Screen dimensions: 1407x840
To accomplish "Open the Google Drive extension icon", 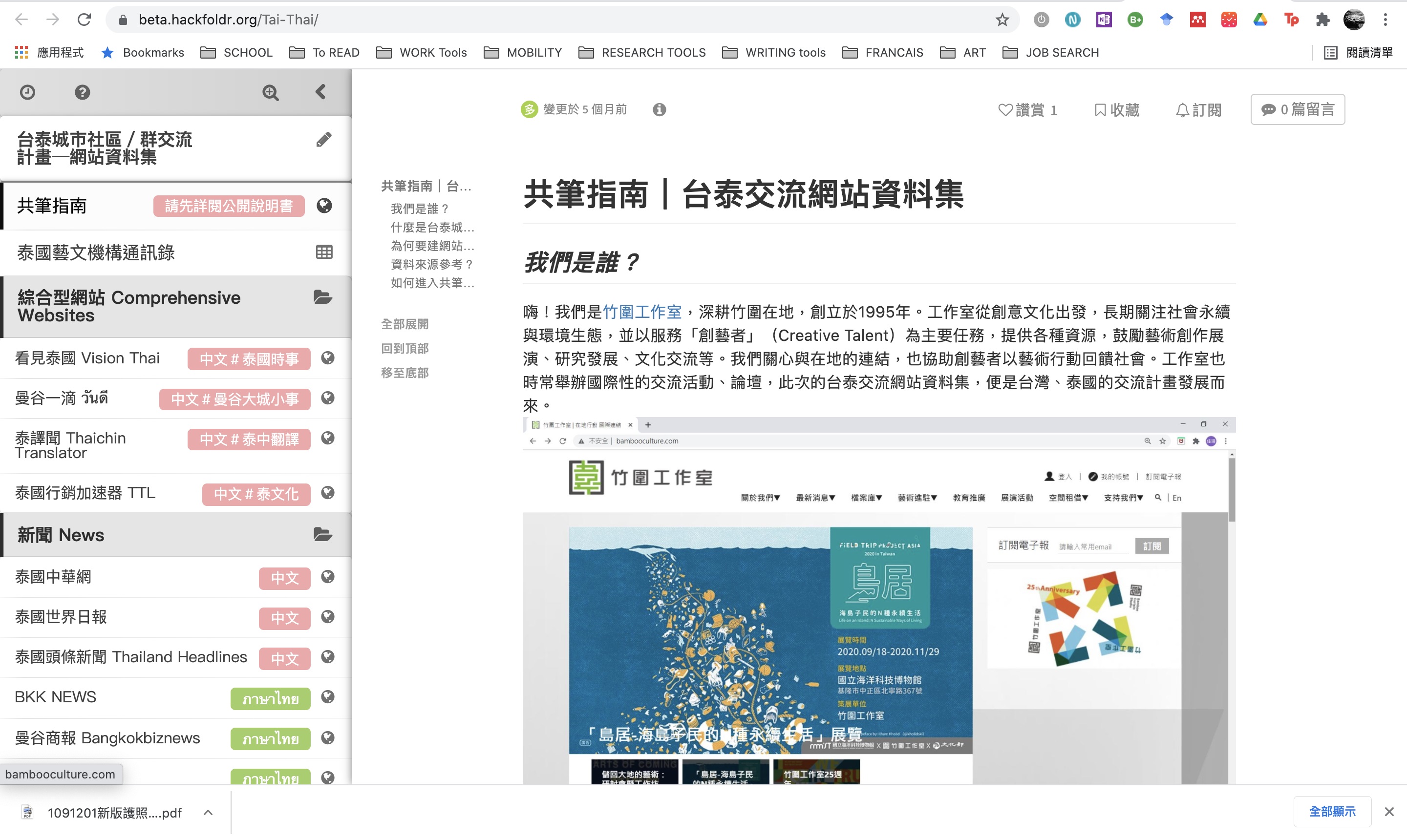I will [x=1260, y=20].
